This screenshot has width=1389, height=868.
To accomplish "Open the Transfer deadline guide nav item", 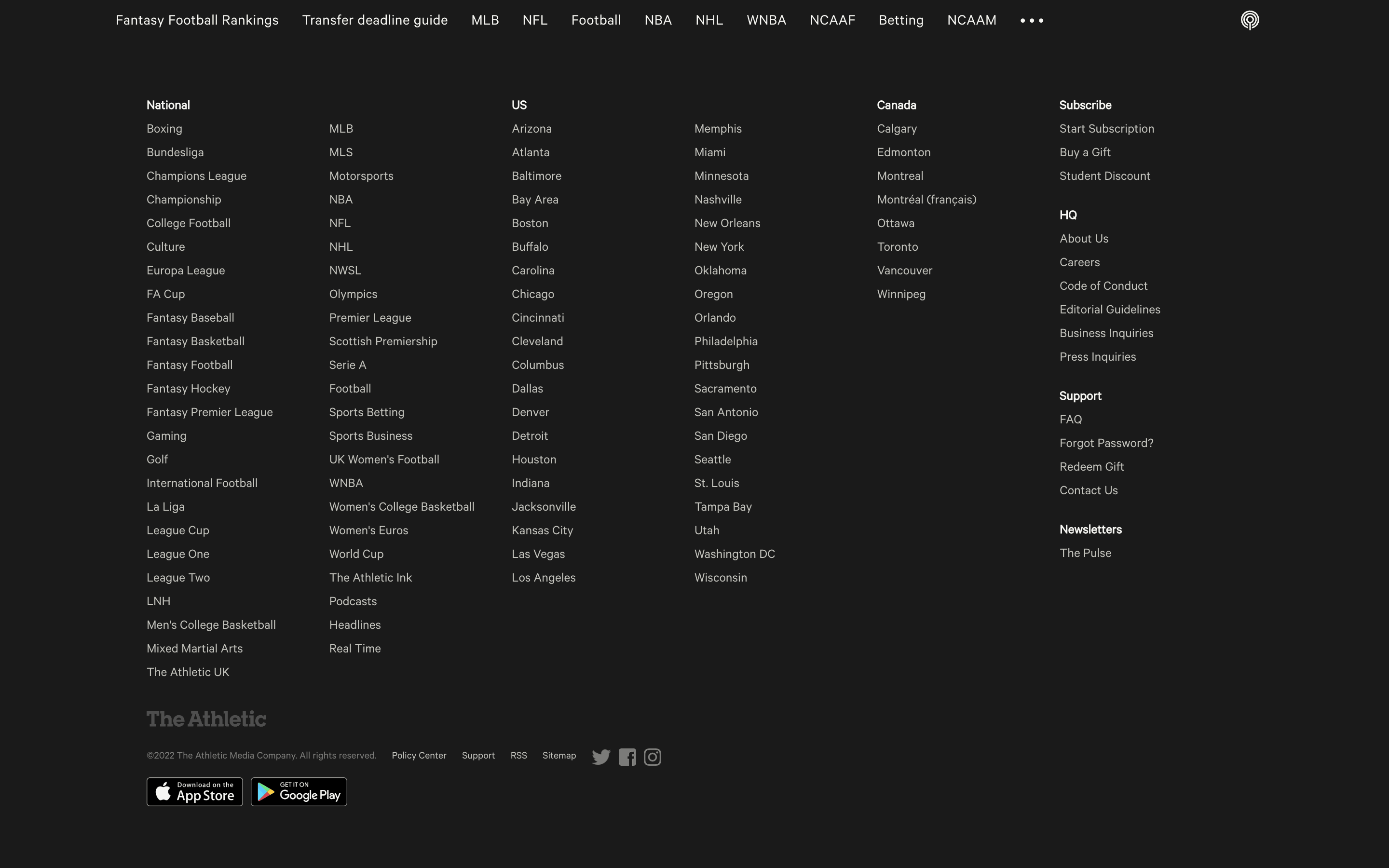I will click(374, 20).
